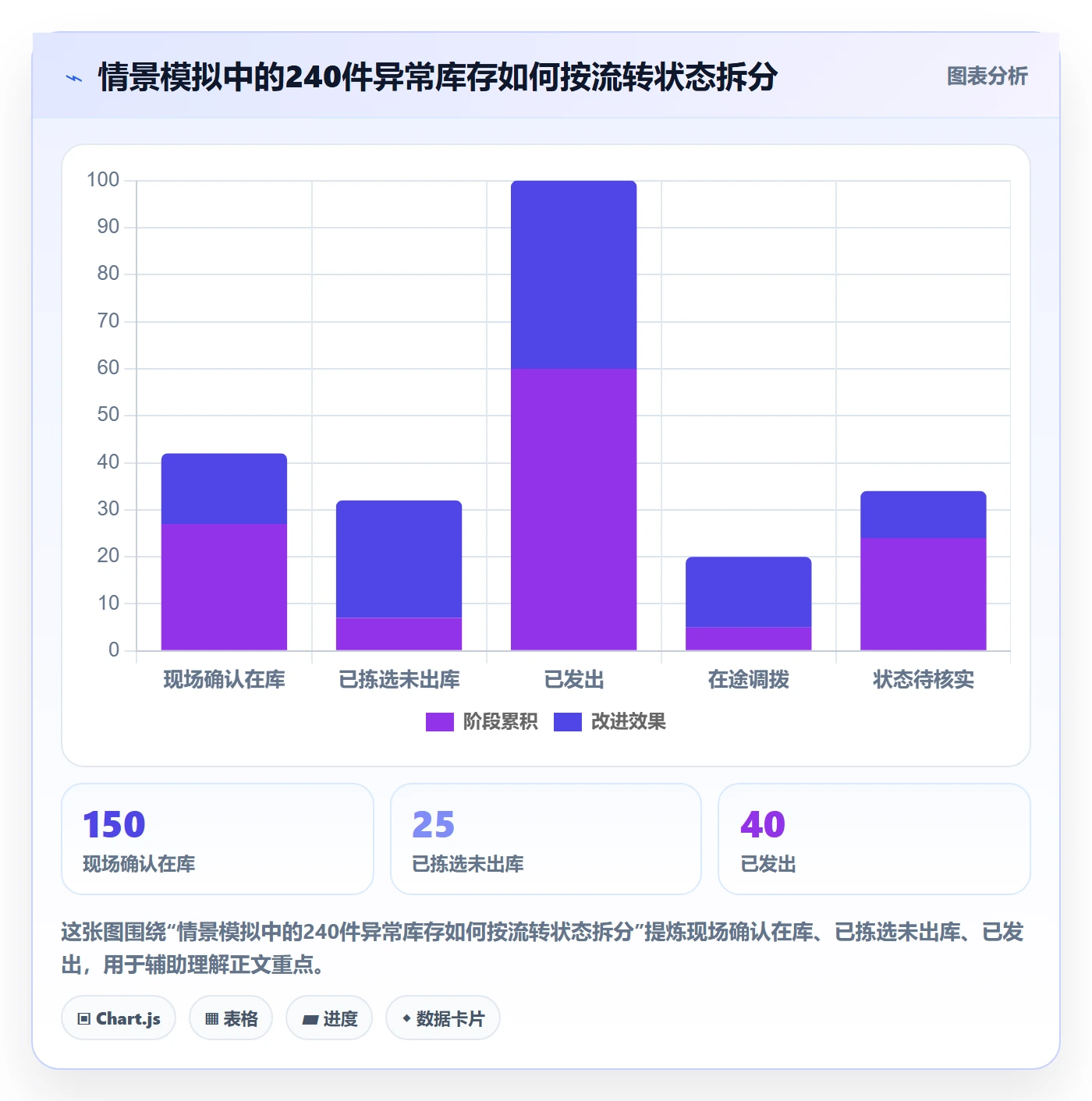This screenshot has width=1092, height=1101.
Task: Open the 40 已发出 data card
Action: (874, 839)
